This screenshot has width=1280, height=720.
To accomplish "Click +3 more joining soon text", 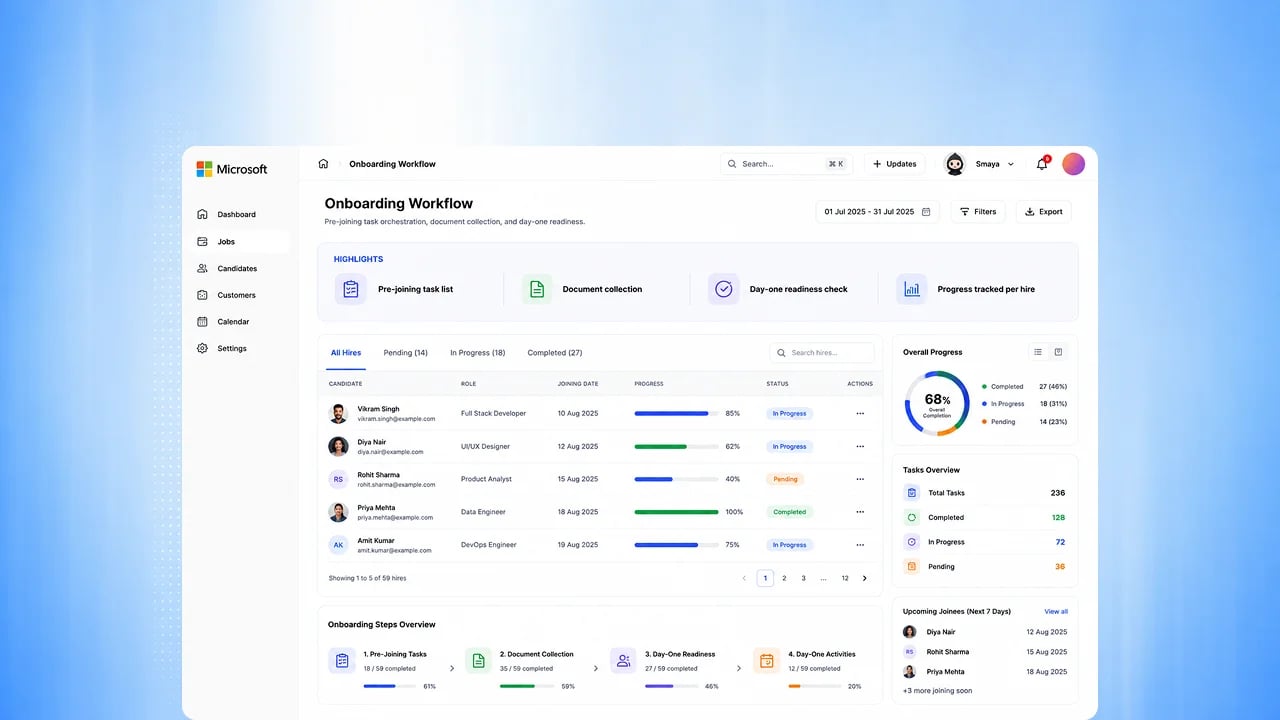I will click(937, 691).
